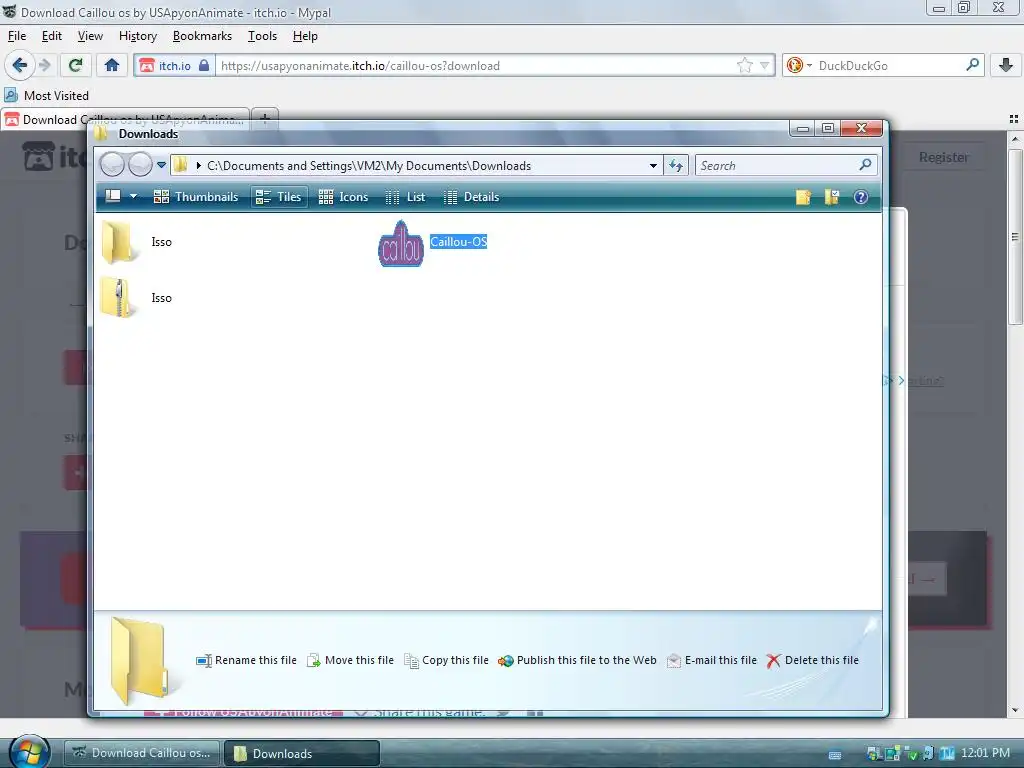Toggle the explorer pane layout button
1024x768 pixels.
click(113, 197)
